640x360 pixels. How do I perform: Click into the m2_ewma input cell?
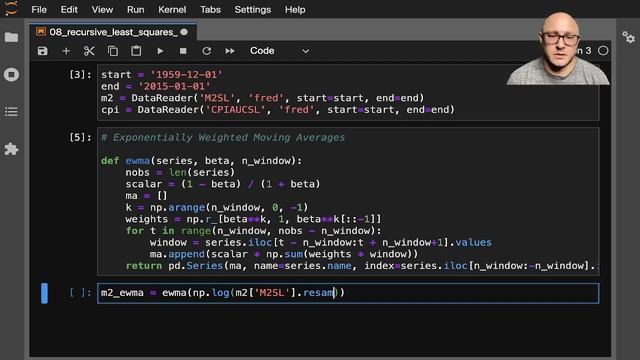point(348,293)
